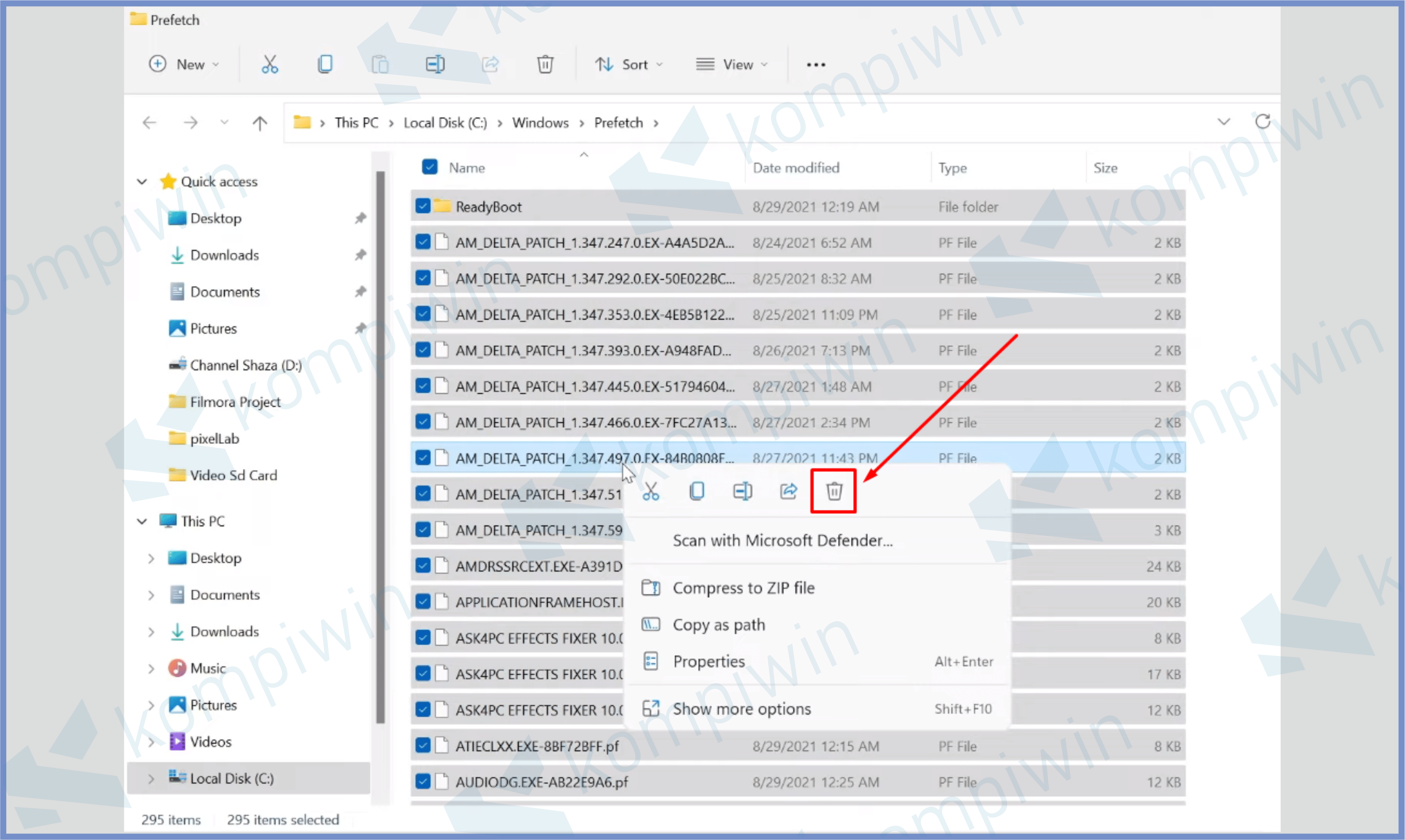The height and width of the screenshot is (840, 1405).
Task: Click the Copy icon in the top toolbar
Action: coord(325,64)
